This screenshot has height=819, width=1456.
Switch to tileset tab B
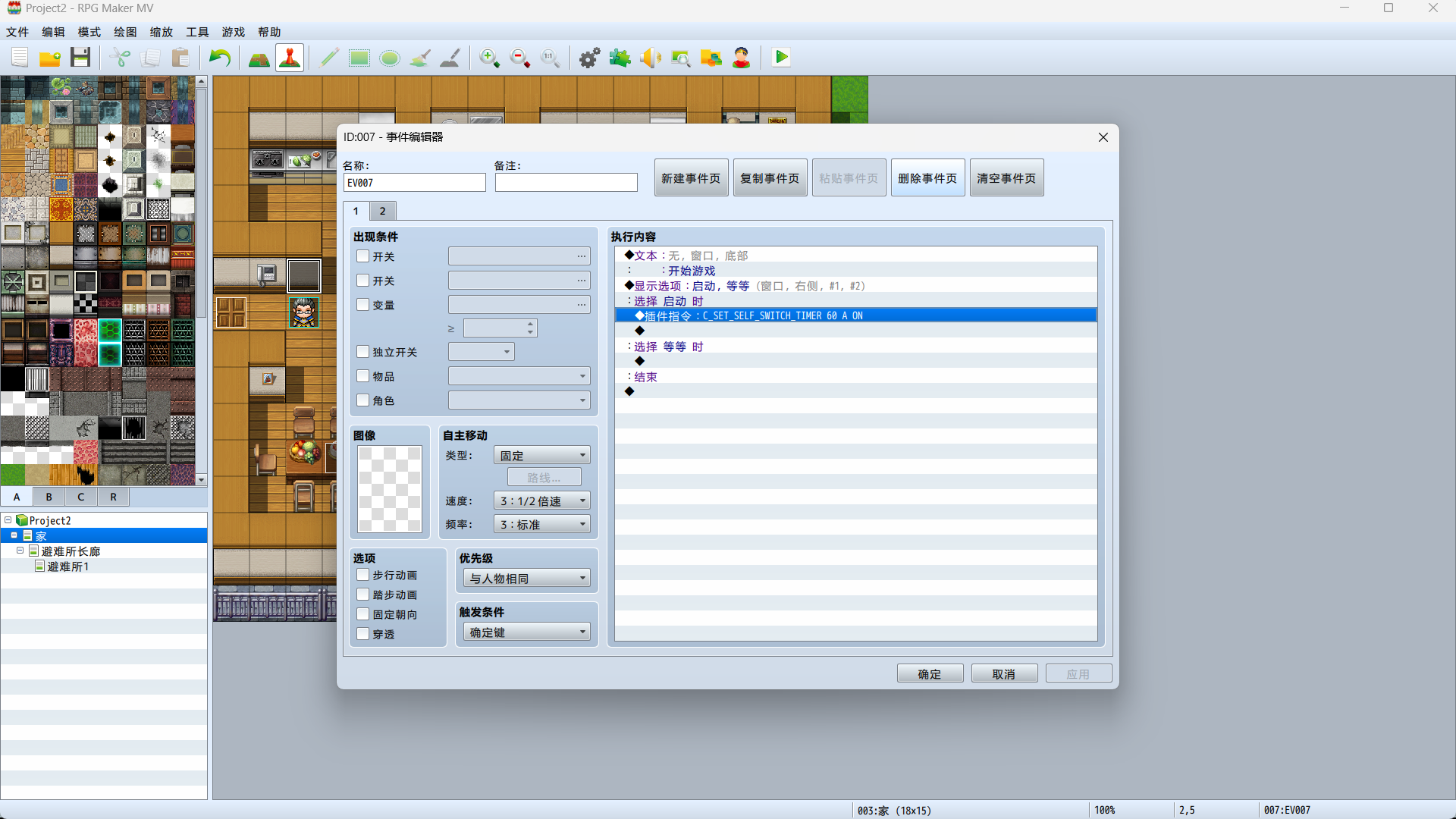pyautogui.click(x=49, y=497)
